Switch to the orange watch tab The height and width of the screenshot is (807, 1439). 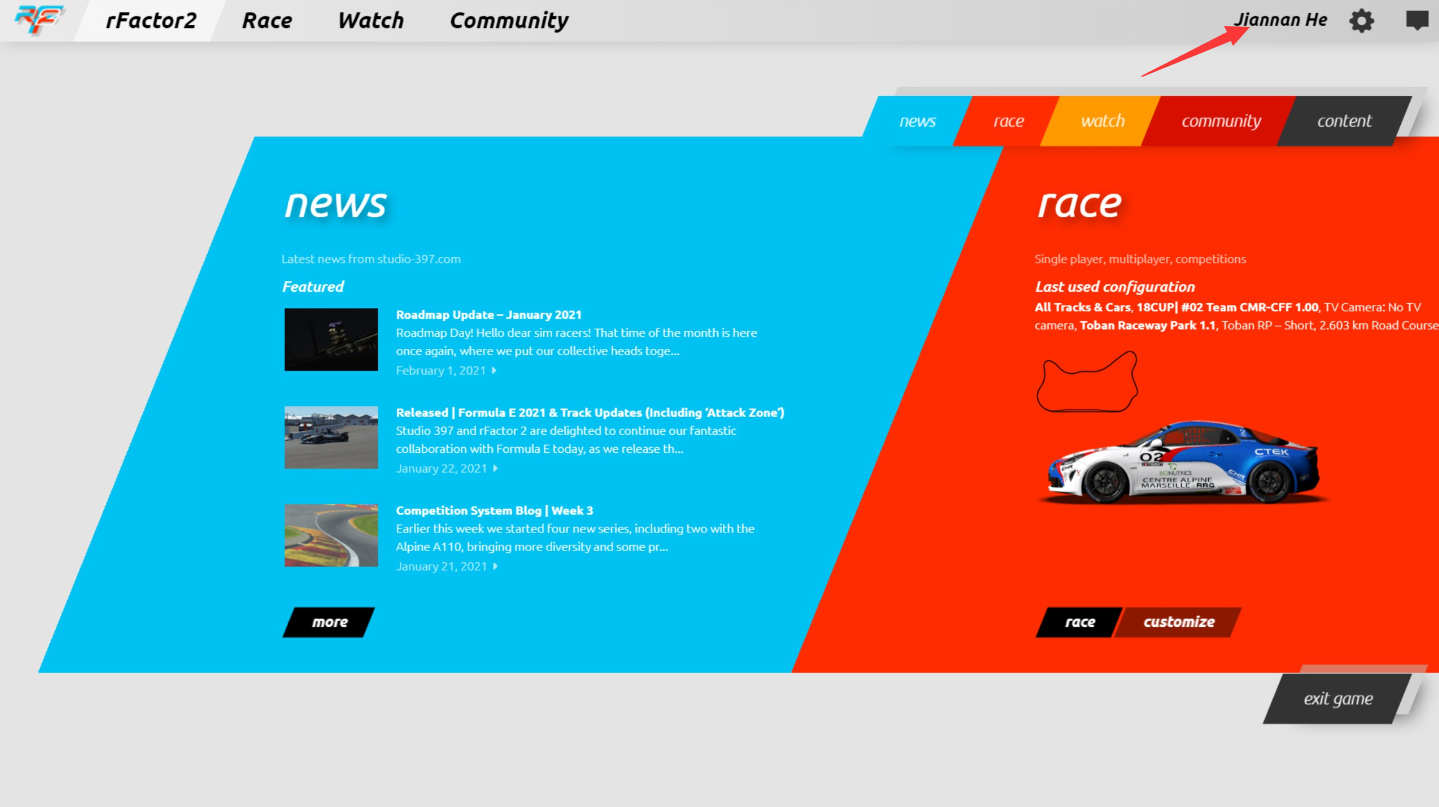point(1102,121)
